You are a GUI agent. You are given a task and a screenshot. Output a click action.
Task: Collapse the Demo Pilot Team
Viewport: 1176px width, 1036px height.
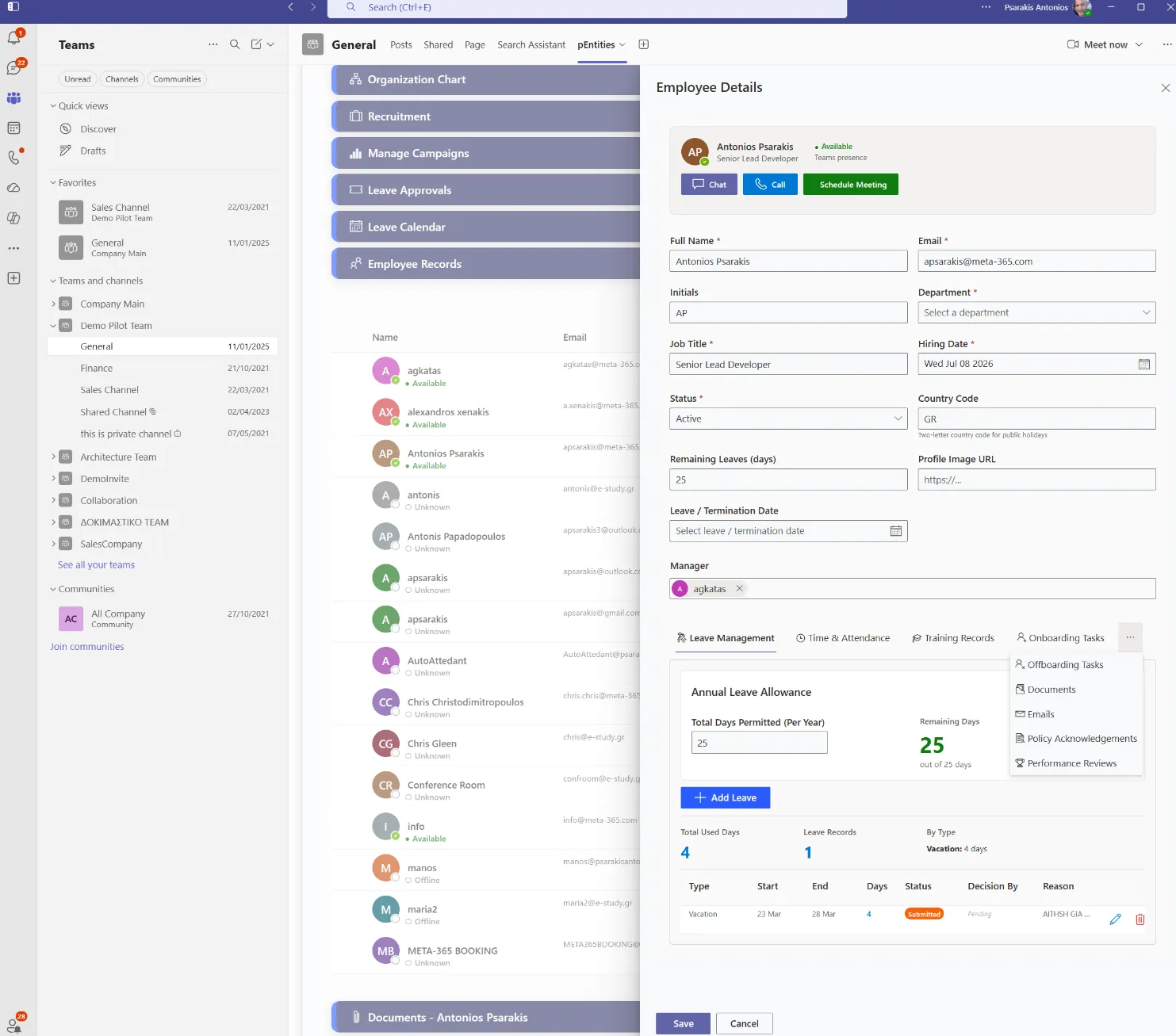tap(53, 326)
